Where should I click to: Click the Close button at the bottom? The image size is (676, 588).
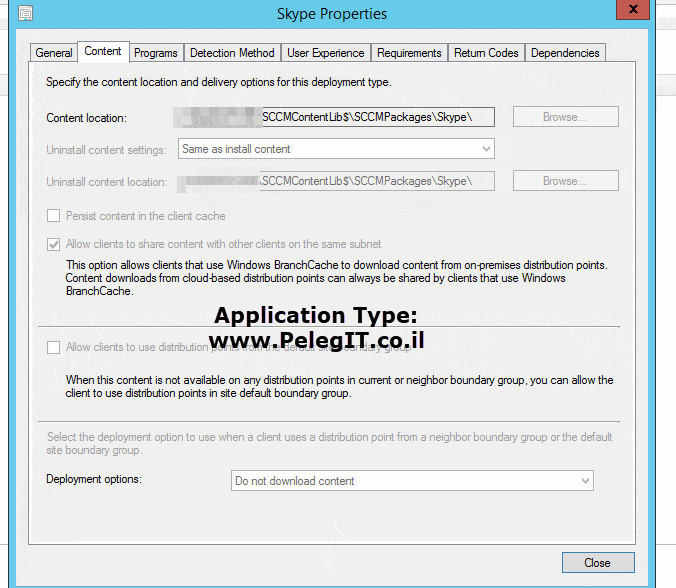(598, 563)
